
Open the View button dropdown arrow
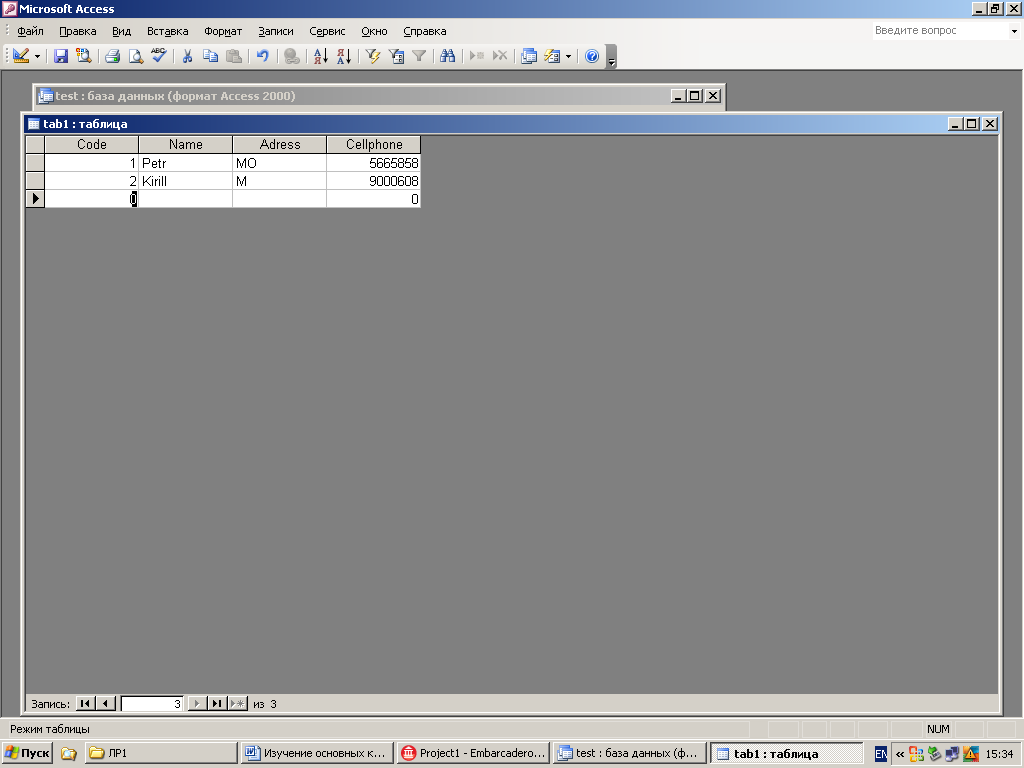pyautogui.click(x=37, y=57)
